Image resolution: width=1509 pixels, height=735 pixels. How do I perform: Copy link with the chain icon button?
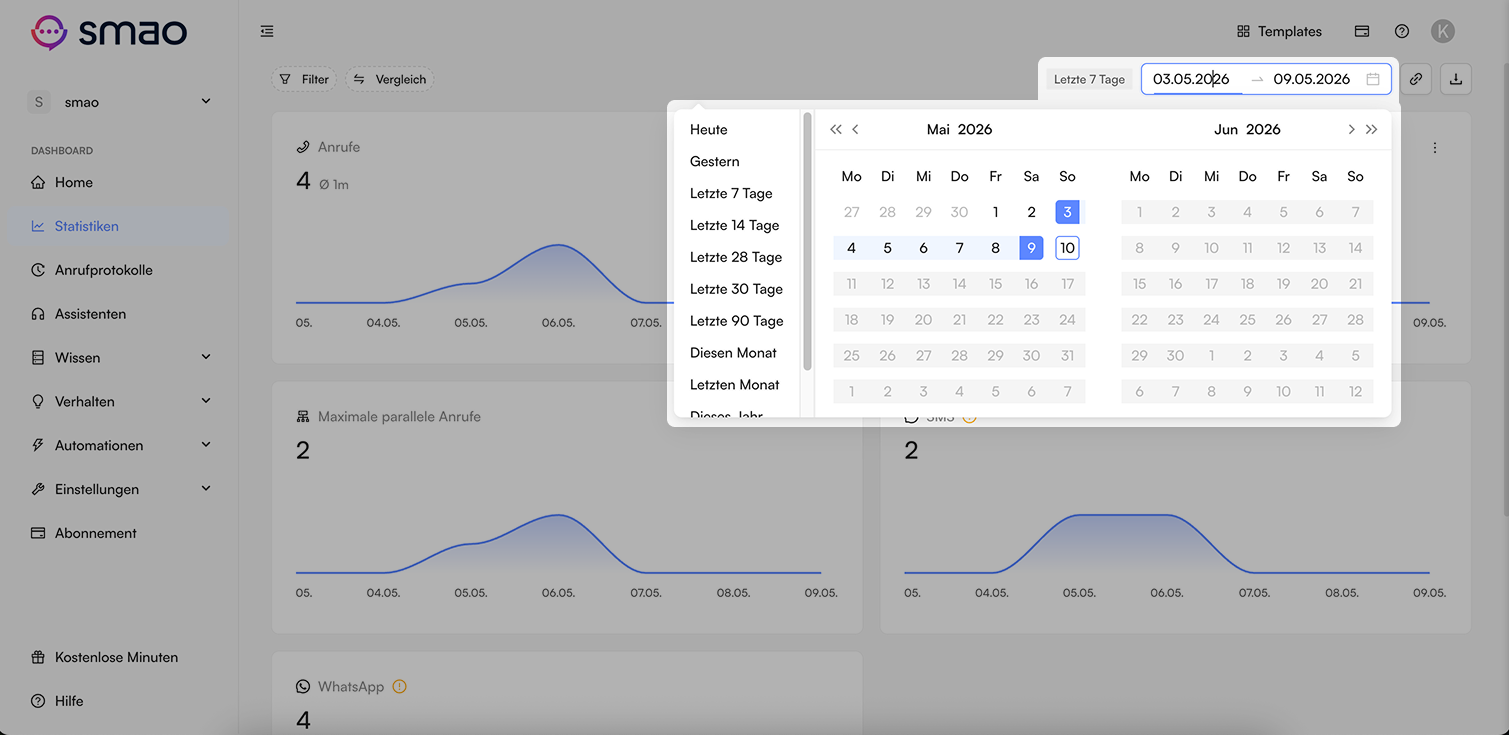[1416, 79]
